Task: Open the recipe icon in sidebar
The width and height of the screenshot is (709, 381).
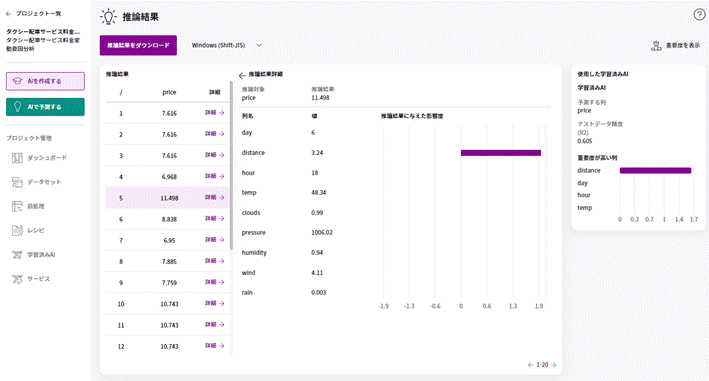Action: coord(17,230)
